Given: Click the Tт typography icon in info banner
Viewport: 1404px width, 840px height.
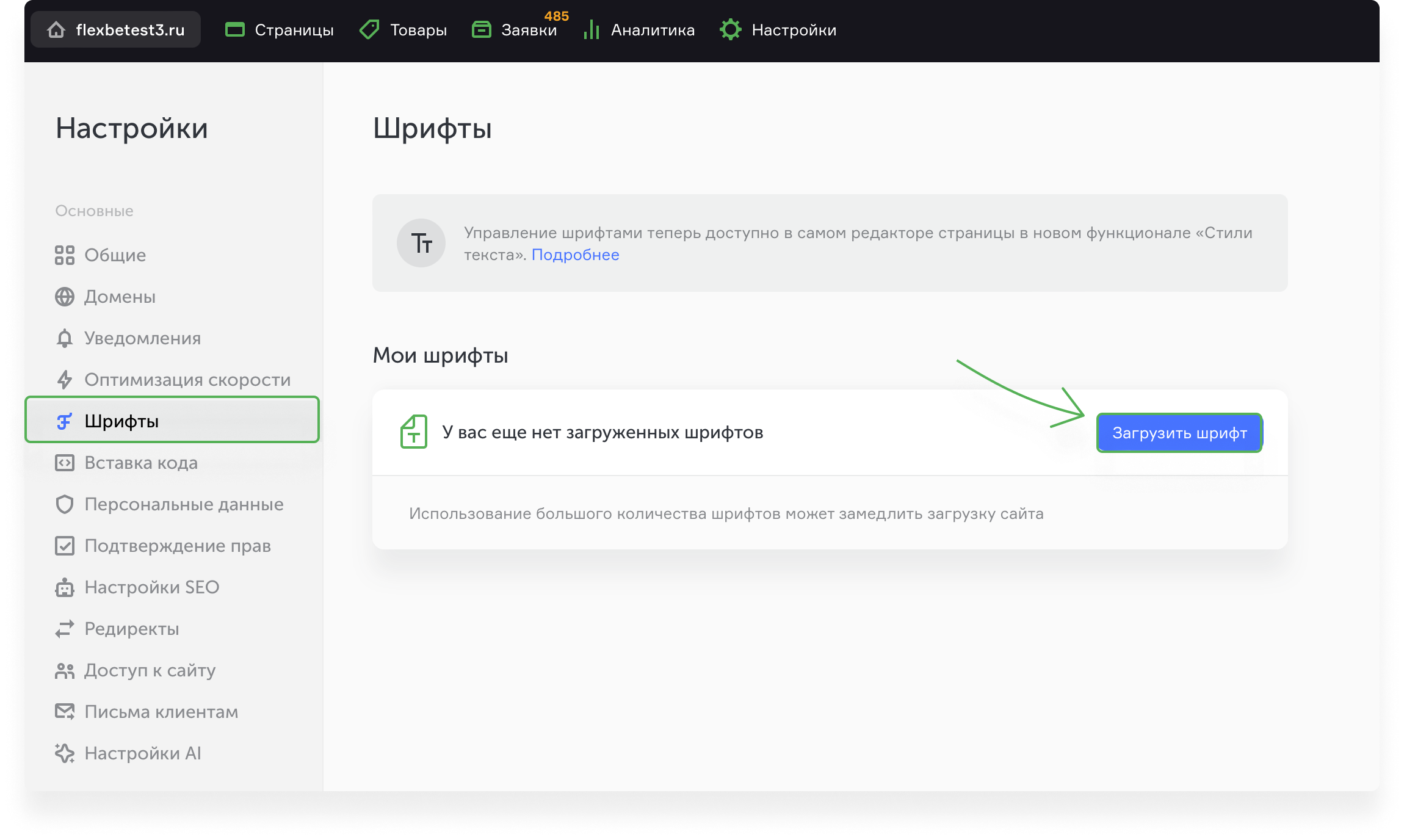Looking at the screenshot, I should tap(421, 243).
